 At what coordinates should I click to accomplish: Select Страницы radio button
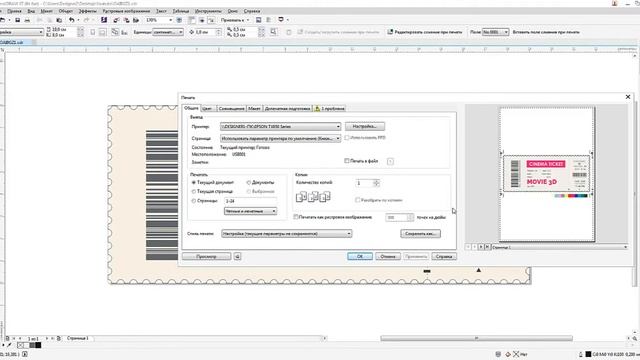(194, 201)
